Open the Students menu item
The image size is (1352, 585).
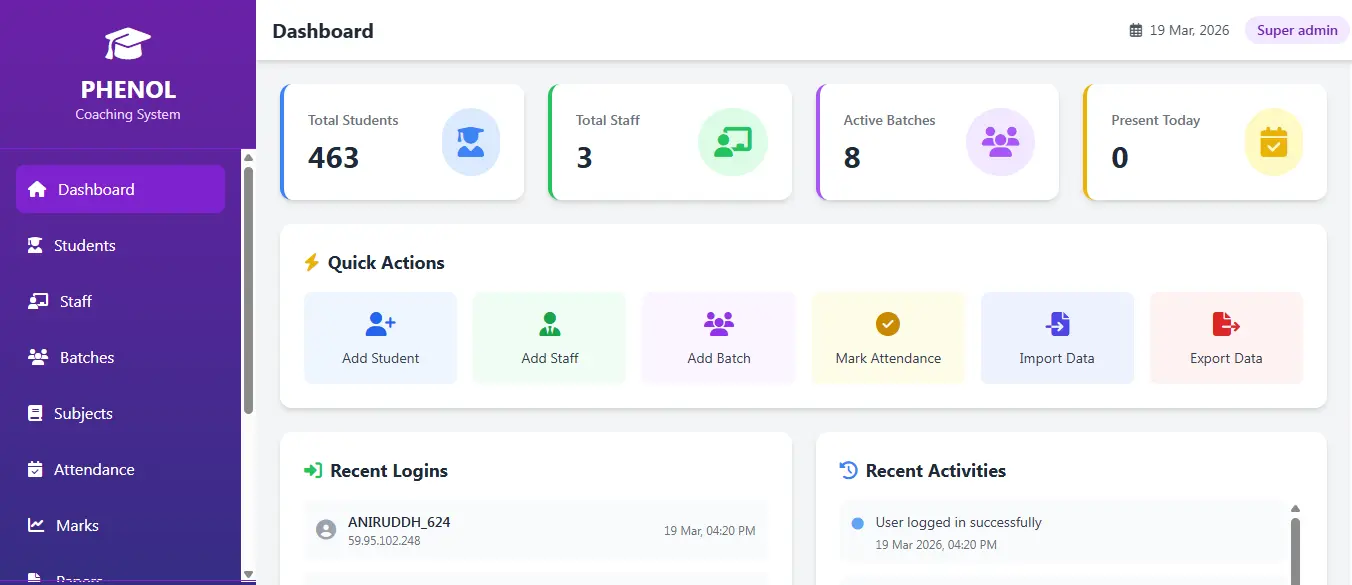[x=120, y=245]
